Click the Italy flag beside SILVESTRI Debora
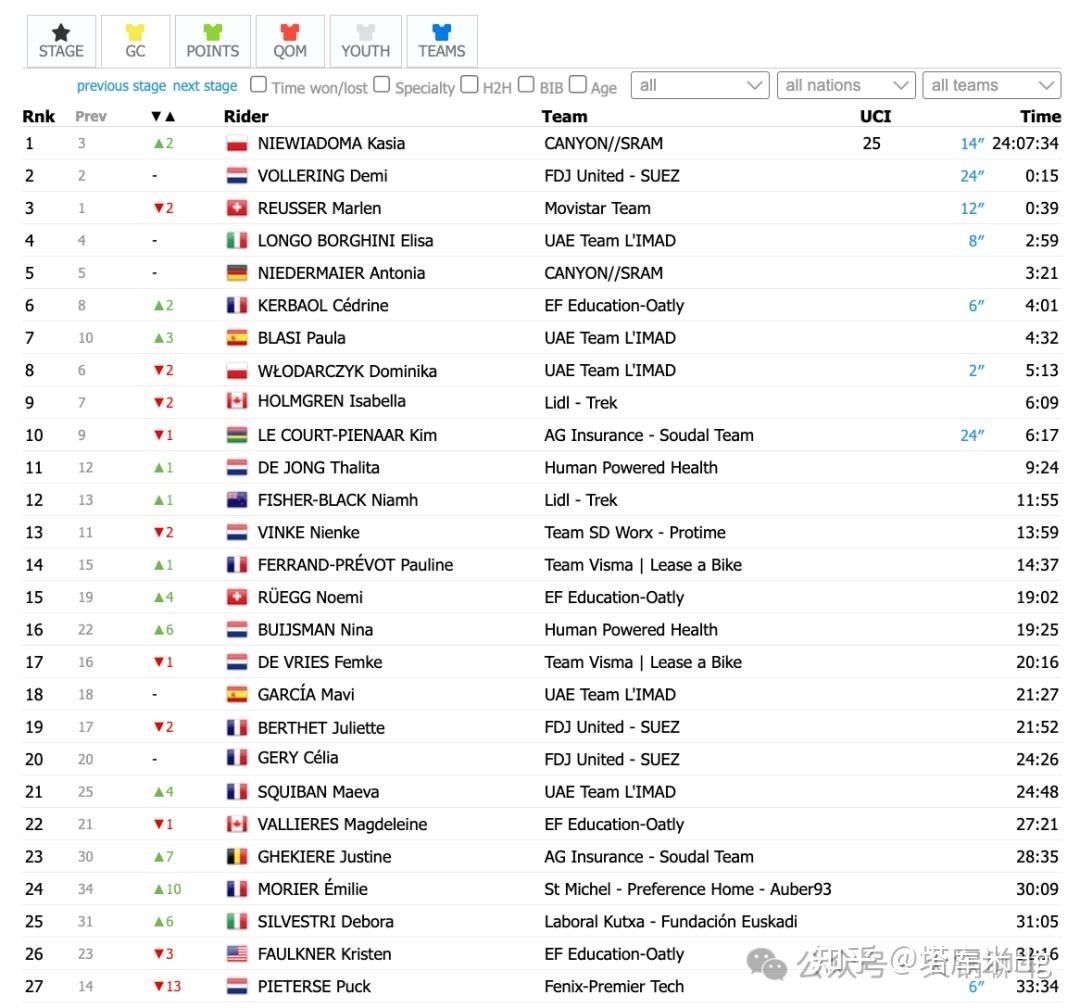1080x1008 pixels. tap(237, 922)
